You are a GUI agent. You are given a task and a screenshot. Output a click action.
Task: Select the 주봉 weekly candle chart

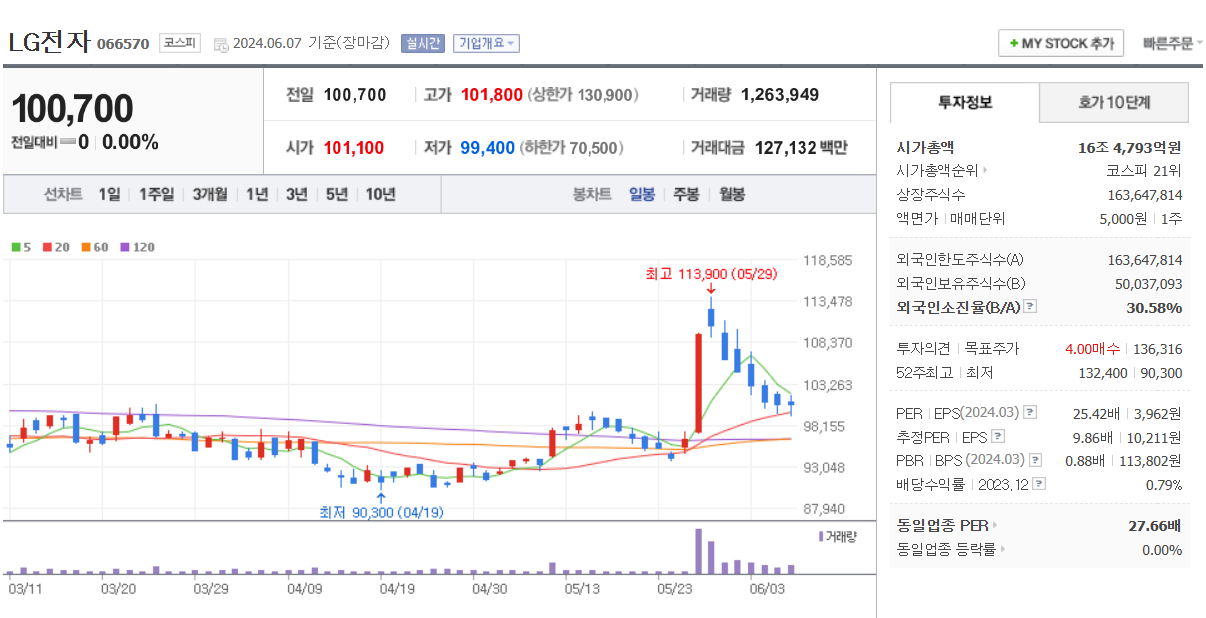click(686, 194)
